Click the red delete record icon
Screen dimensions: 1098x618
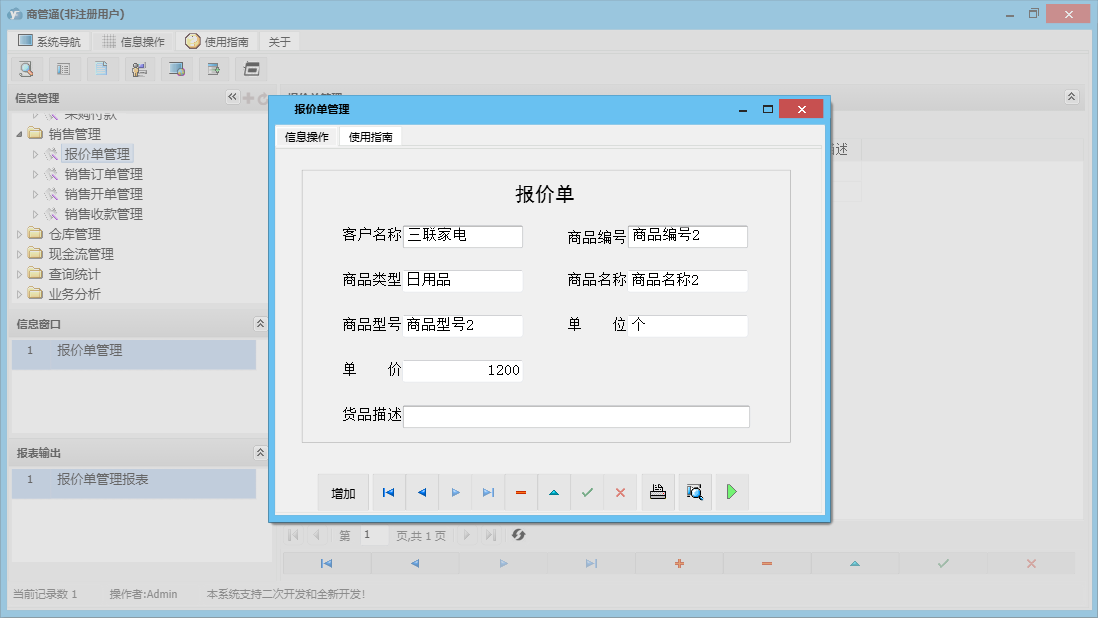tap(520, 491)
